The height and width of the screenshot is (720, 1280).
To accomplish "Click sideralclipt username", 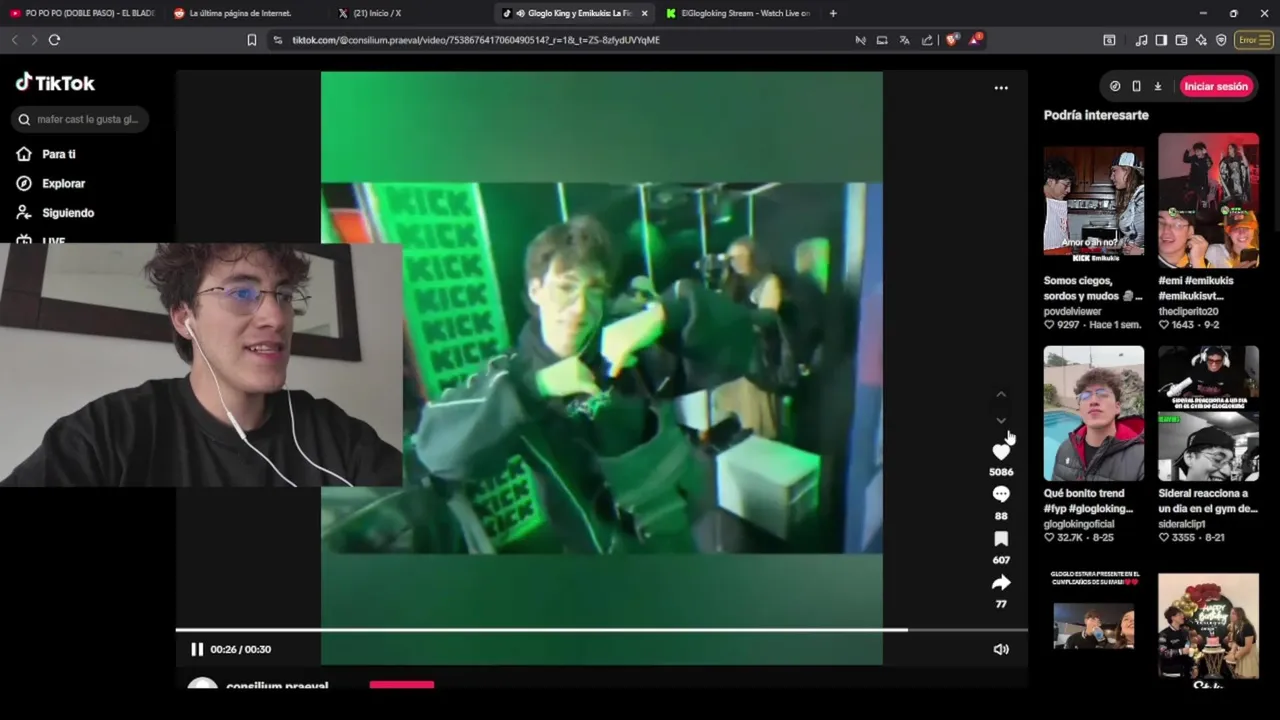I will tap(1182, 523).
